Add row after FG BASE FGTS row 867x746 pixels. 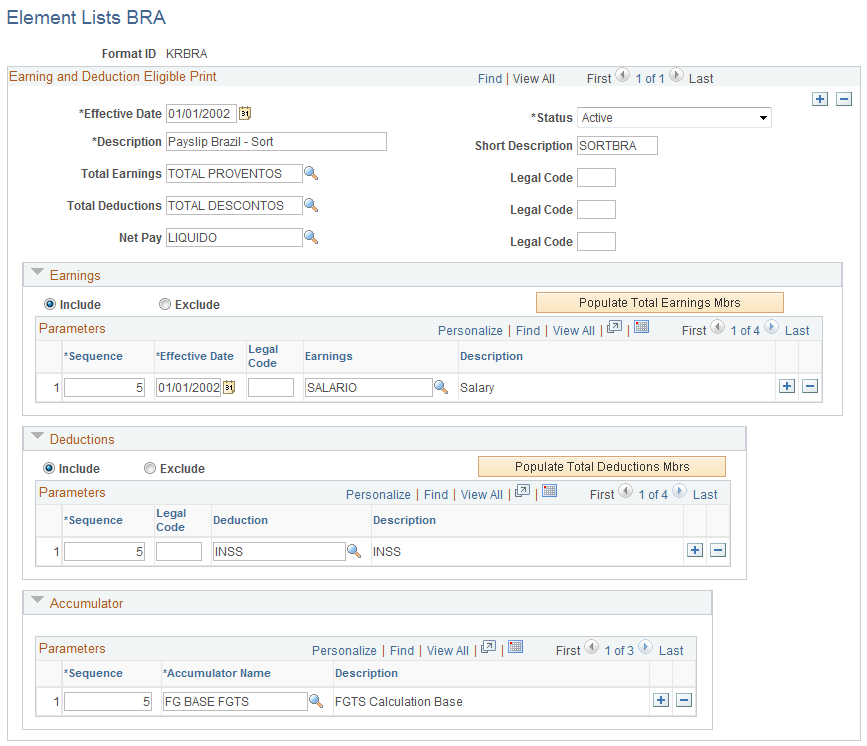661,700
